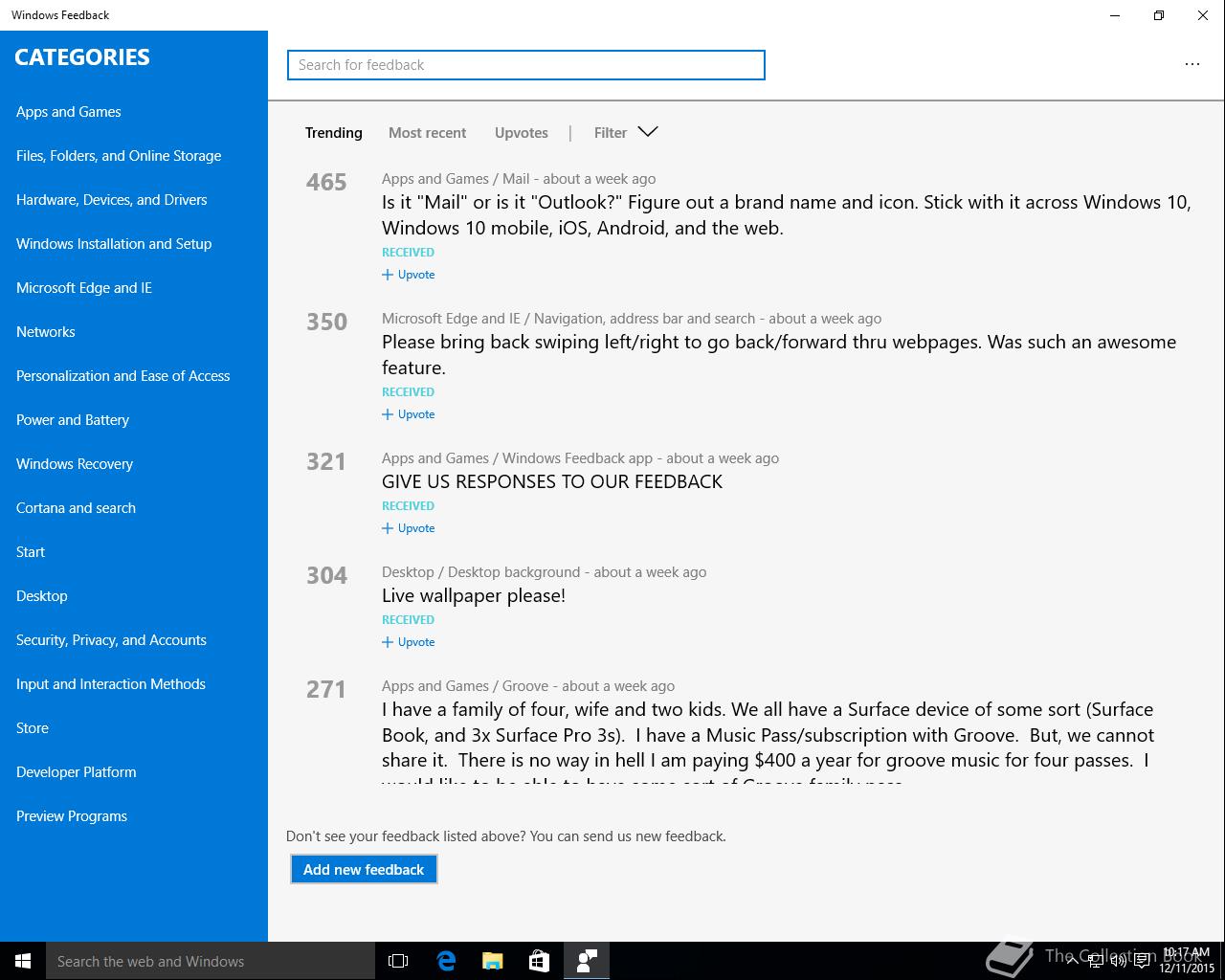The image size is (1225, 980).
Task: Upvote GIVE US RESPONSES feedback
Action: (409, 528)
